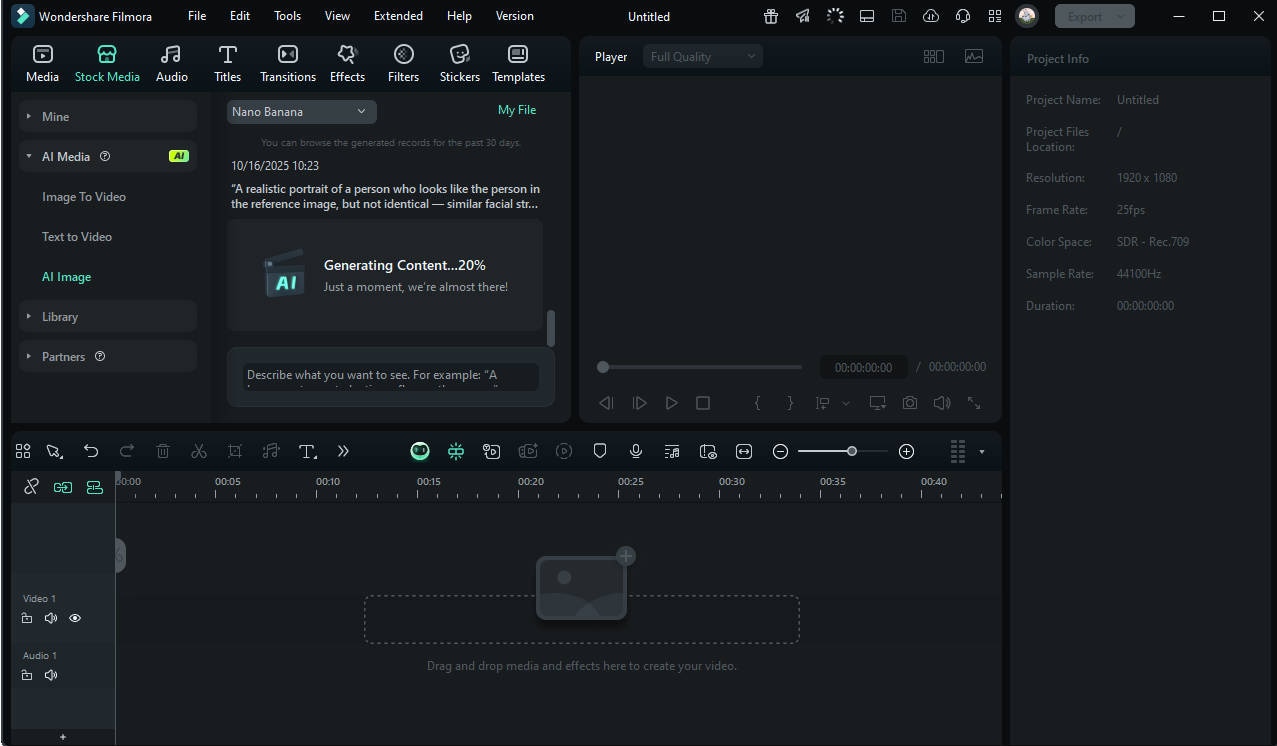Click the Text tool in timeline toolbar
Screen dimensions: 1277x746
[308, 451]
